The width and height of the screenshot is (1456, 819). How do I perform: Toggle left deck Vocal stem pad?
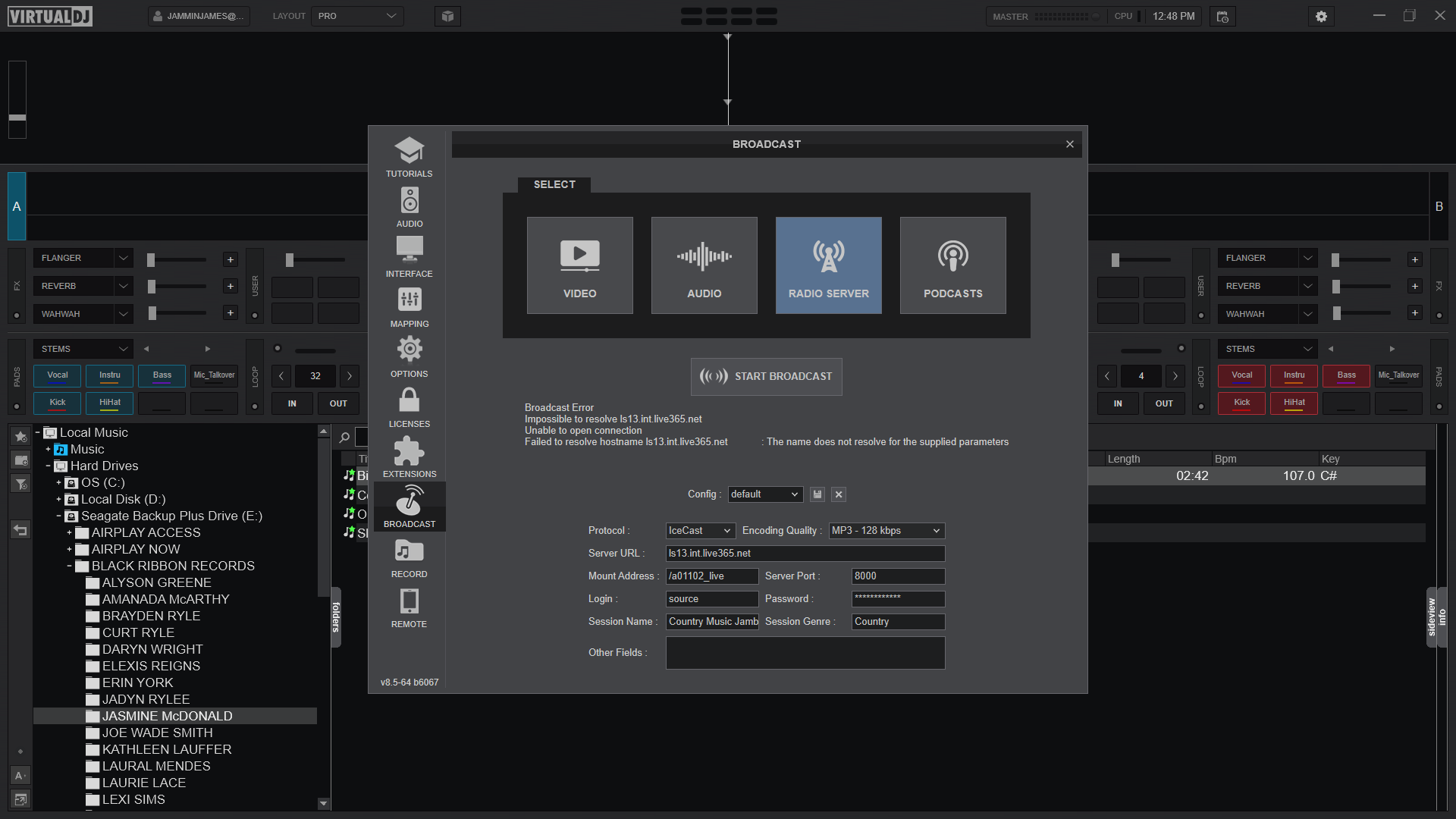58,375
